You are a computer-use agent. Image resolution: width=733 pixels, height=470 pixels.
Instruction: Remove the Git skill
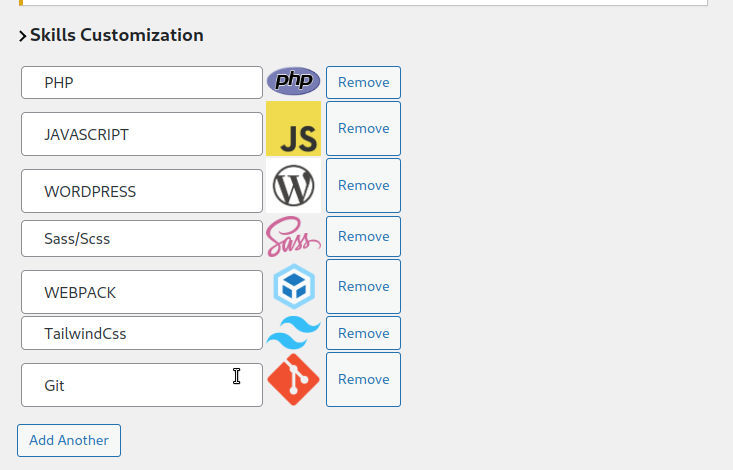pyautogui.click(x=363, y=379)
